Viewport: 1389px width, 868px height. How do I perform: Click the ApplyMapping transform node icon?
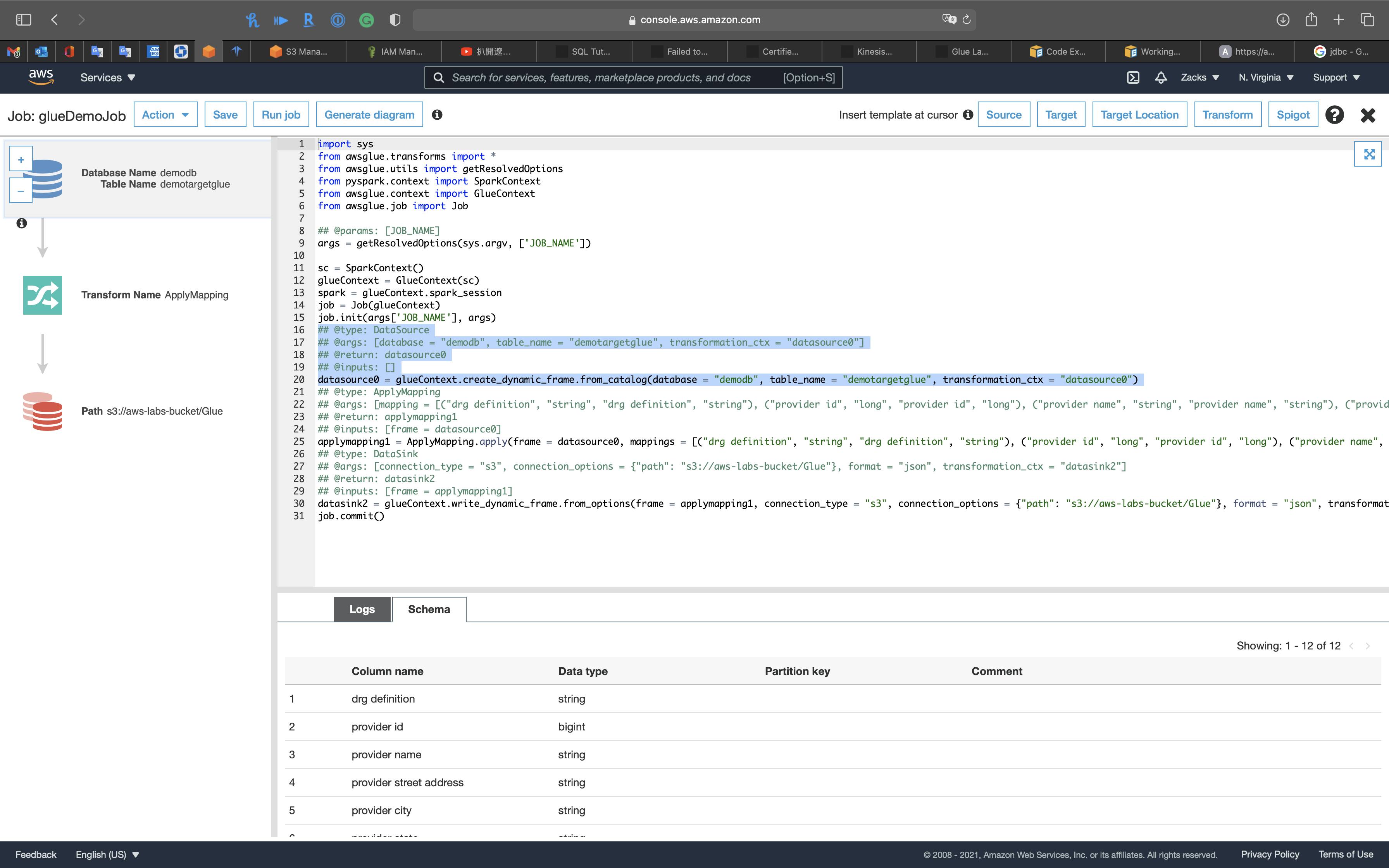pyautogui.click(x=43, y=295)
